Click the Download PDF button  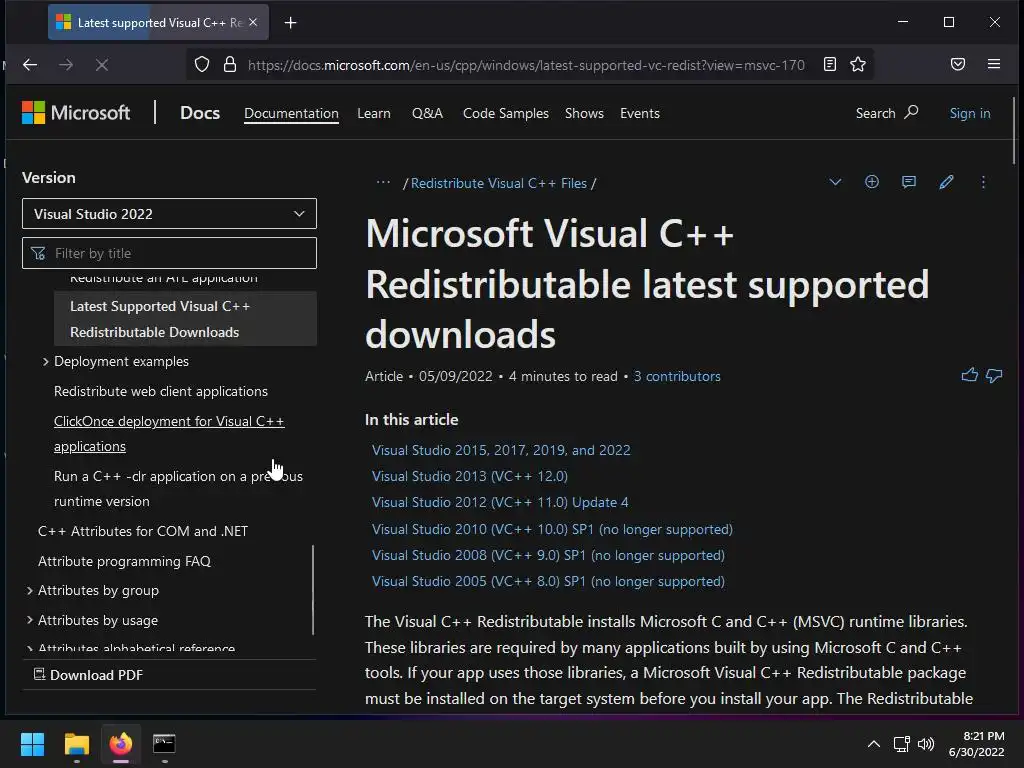(x=88, y=675)
